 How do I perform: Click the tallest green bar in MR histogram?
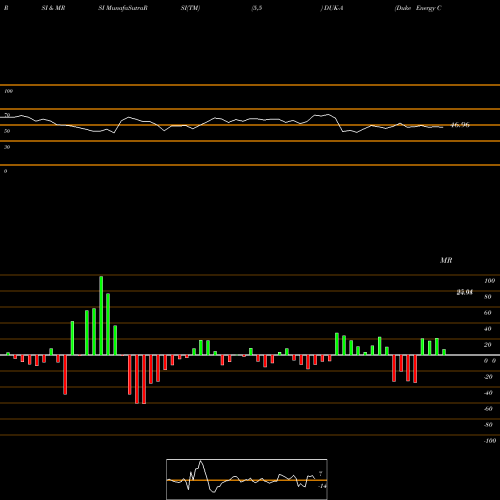click(x=101, y=315)
